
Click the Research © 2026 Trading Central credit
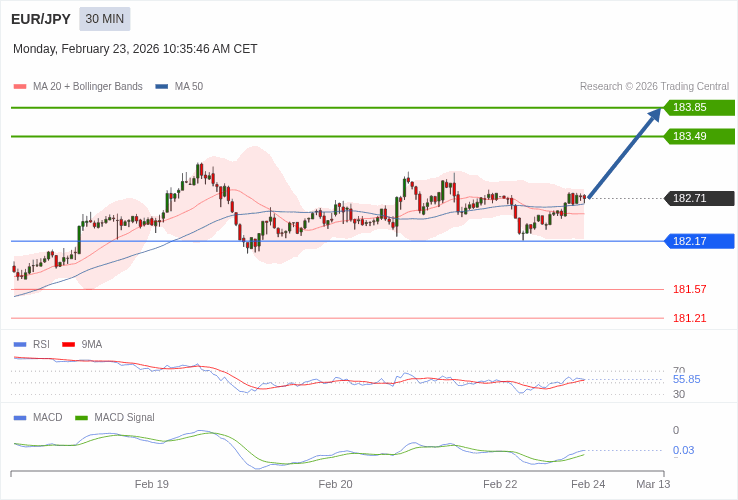(x=654, y=87)
